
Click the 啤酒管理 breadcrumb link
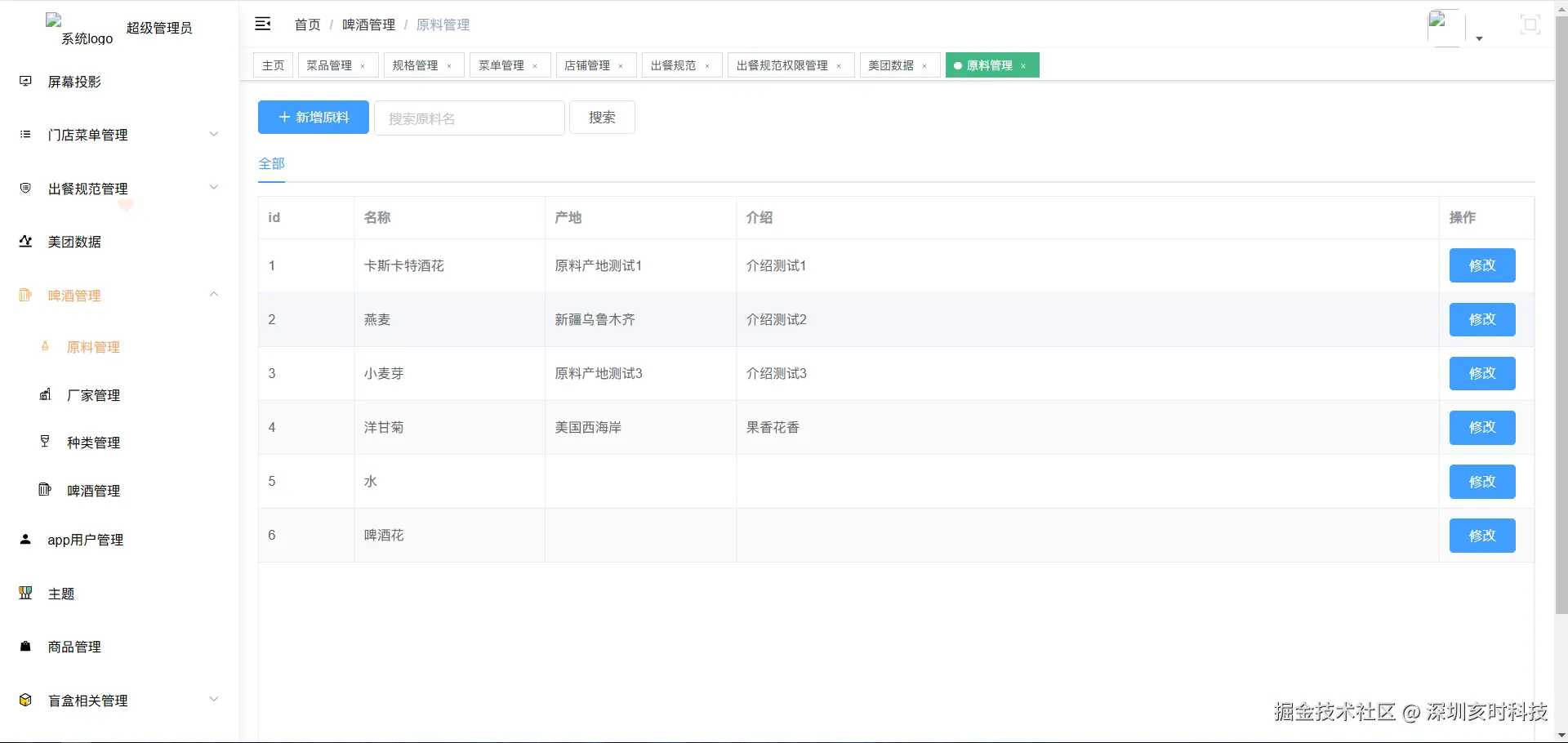click(x=368, y=24)
